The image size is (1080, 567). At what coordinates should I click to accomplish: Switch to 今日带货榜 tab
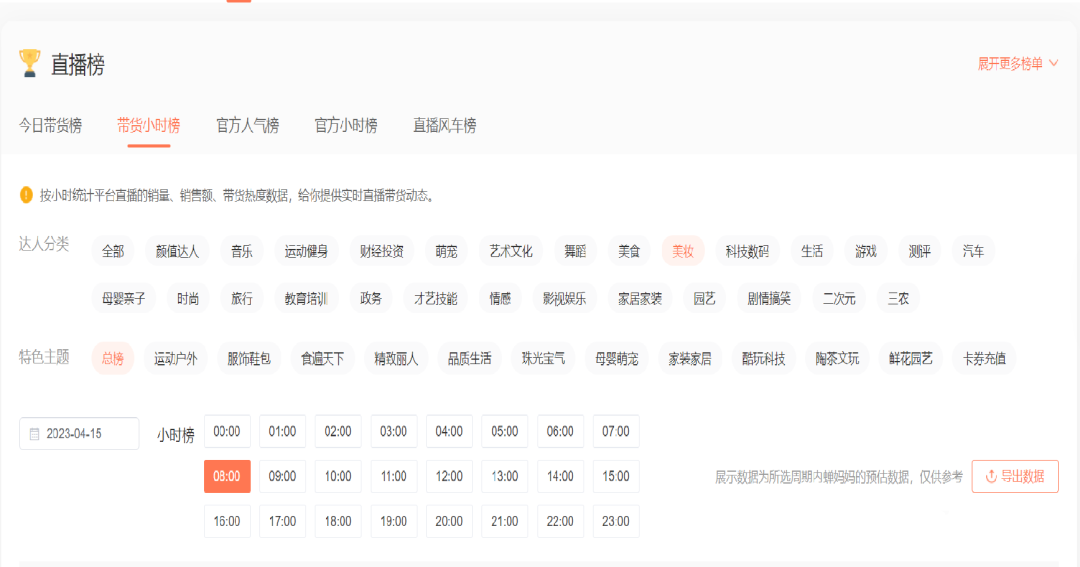click(x=50, y=126)
